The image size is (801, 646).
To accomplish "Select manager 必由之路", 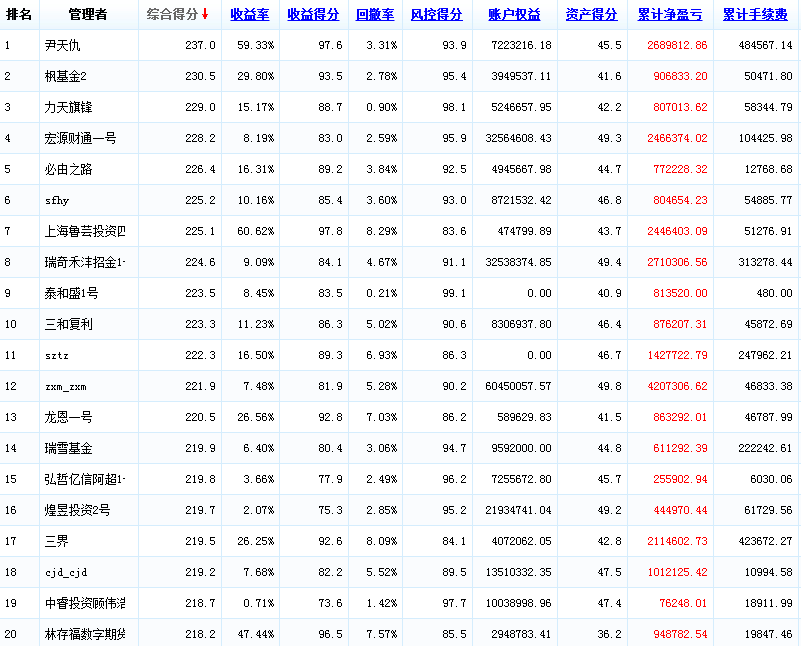I will [x=68, y=170].
